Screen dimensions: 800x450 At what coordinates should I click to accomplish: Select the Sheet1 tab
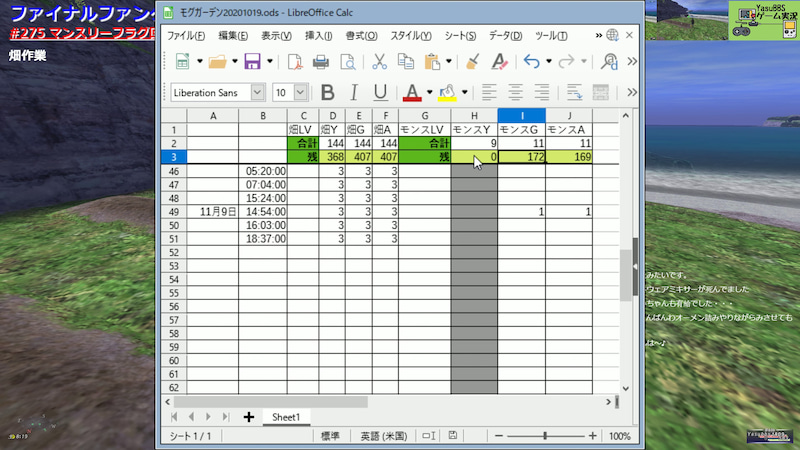[x=286, y=417]
